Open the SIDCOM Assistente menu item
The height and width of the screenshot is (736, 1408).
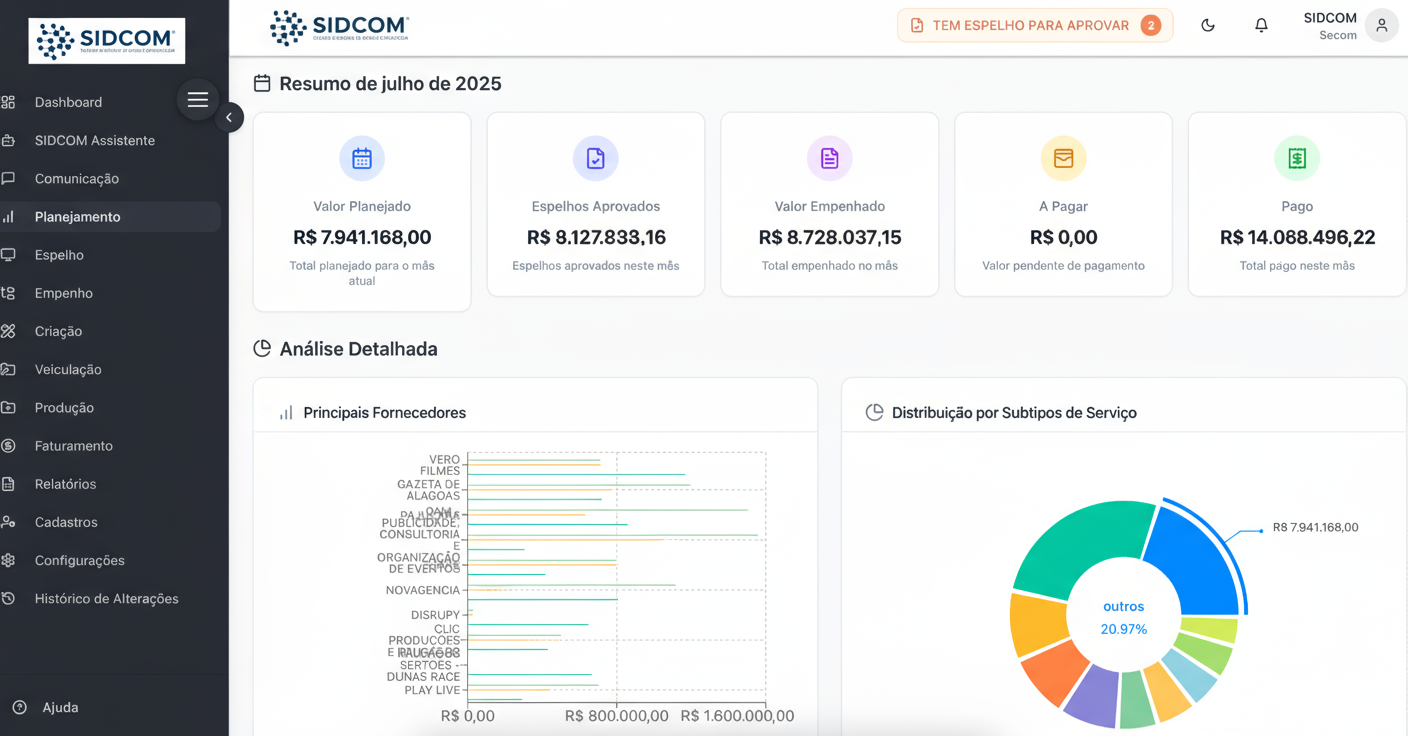pos(94,140)
